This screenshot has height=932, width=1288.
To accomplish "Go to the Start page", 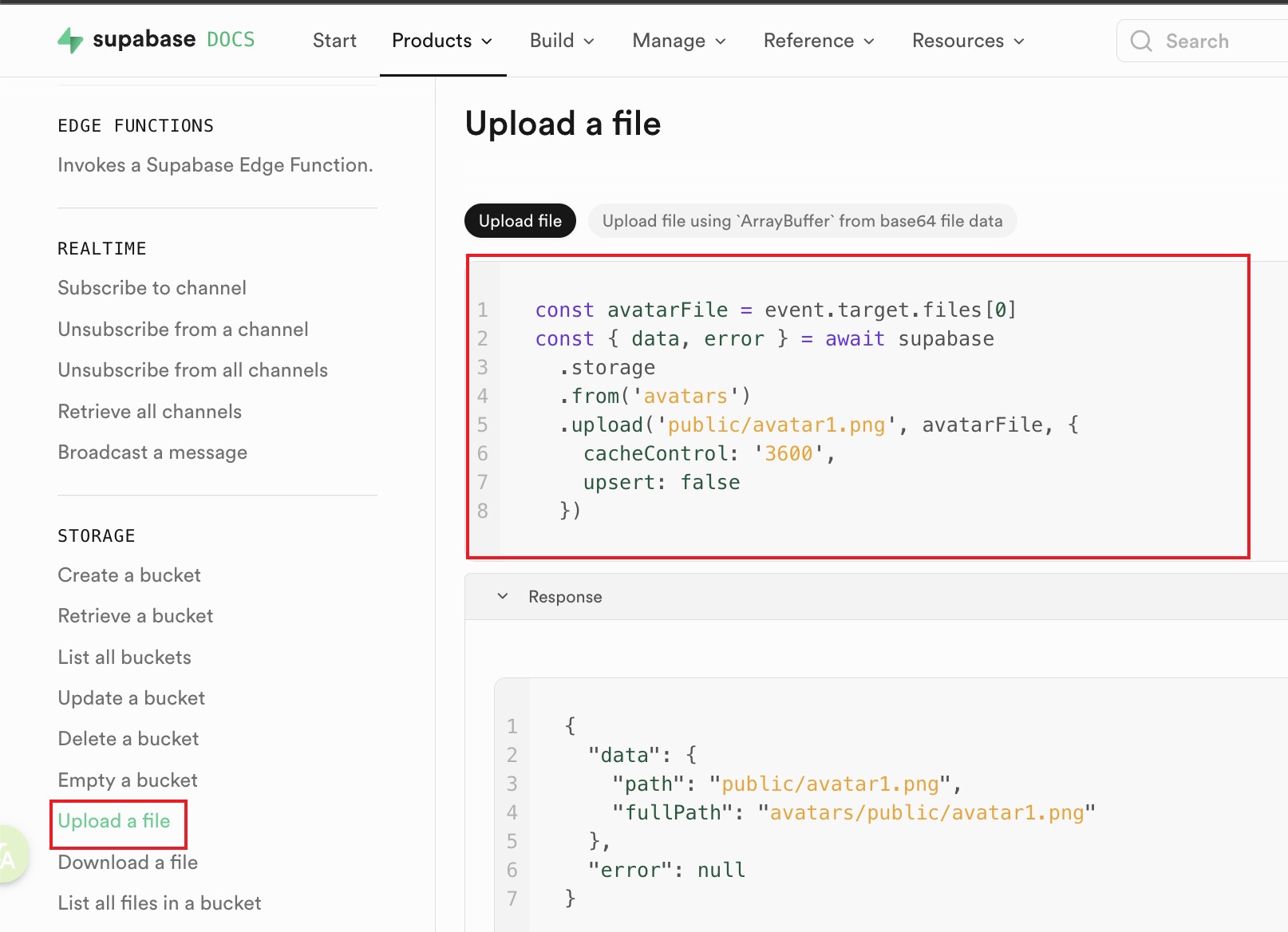I will [x=334, y=41].
